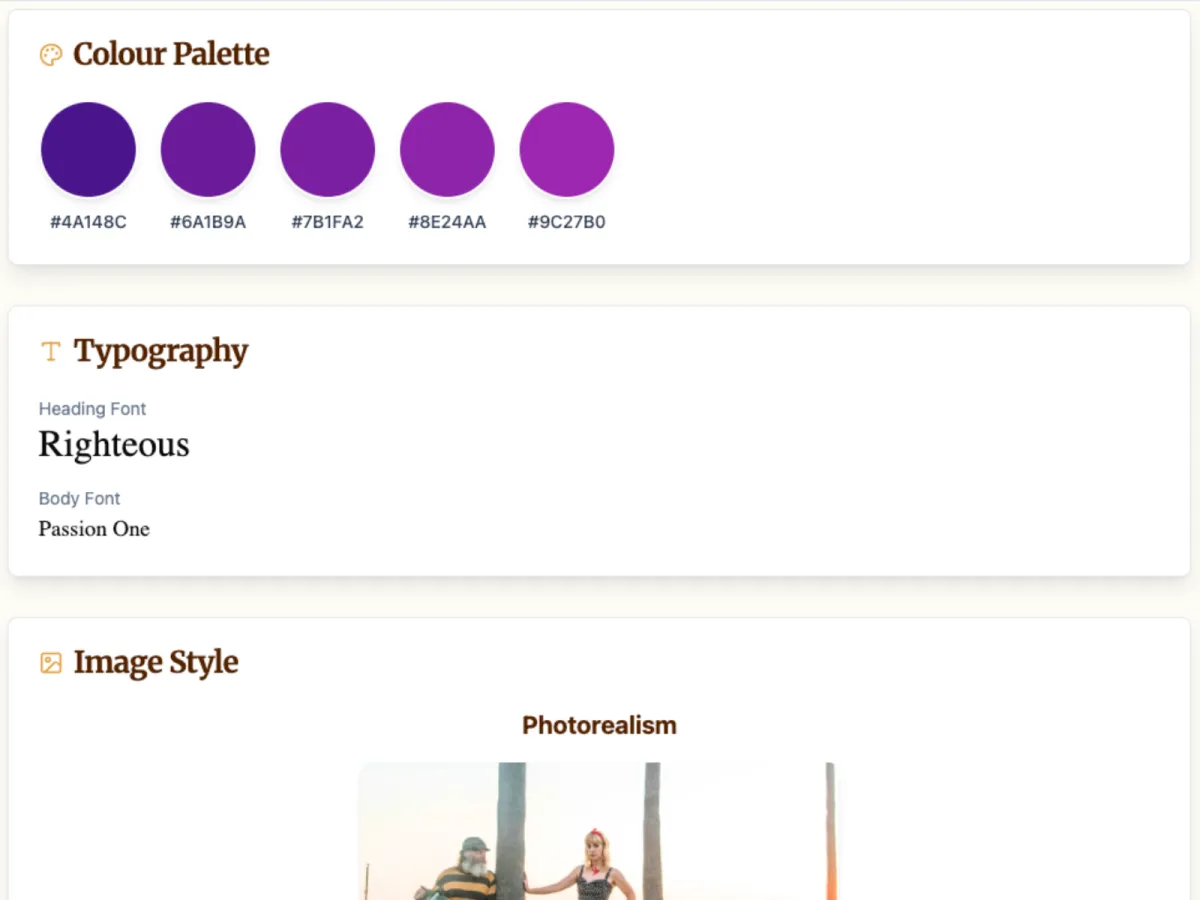Viewport: 1200px width, 900px height.
Task: Click the Passion One body font name
Action: (94, 529)
